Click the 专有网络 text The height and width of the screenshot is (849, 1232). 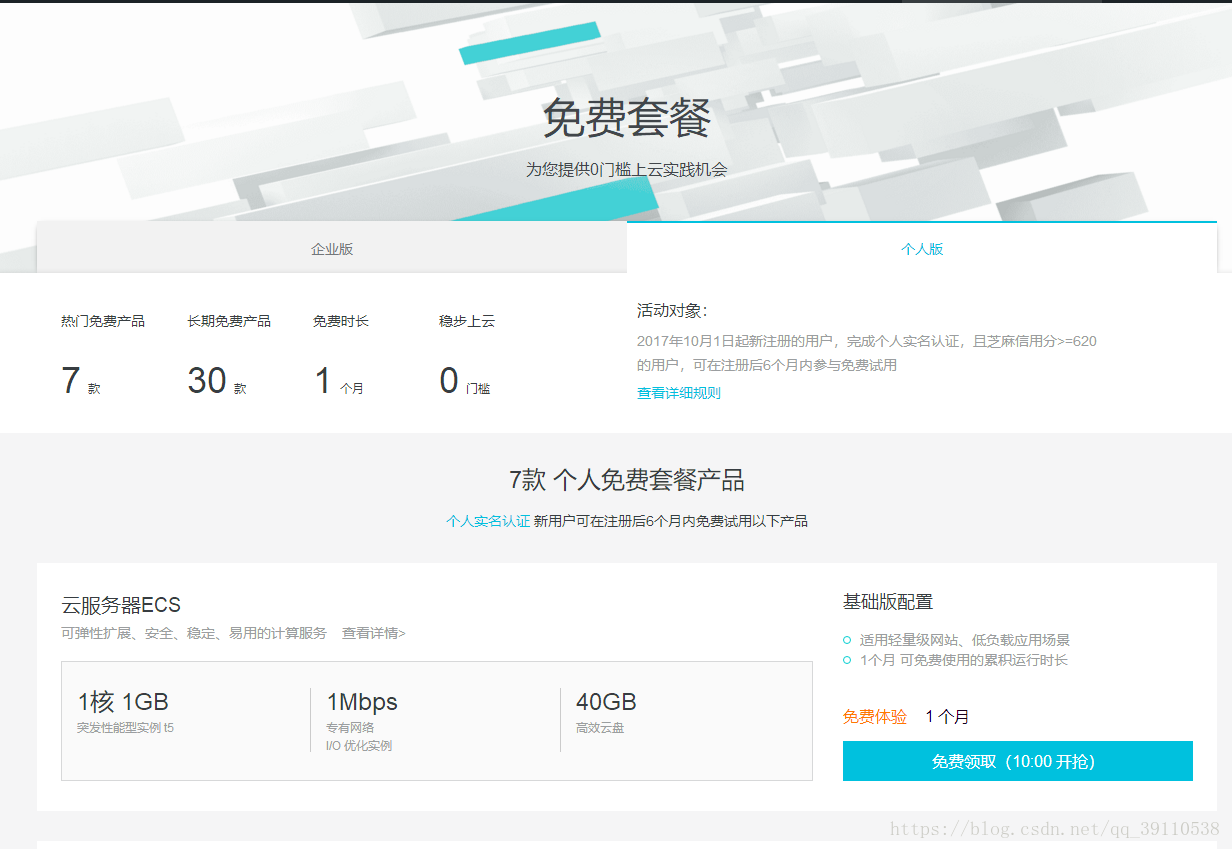pos(350,728)
